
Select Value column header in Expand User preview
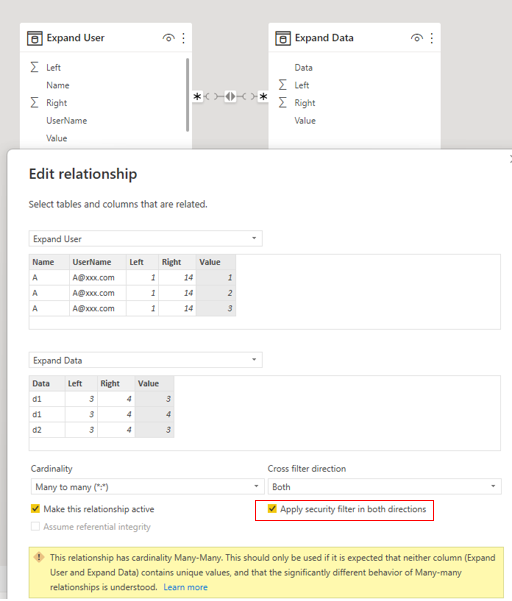tap(216, 262)
